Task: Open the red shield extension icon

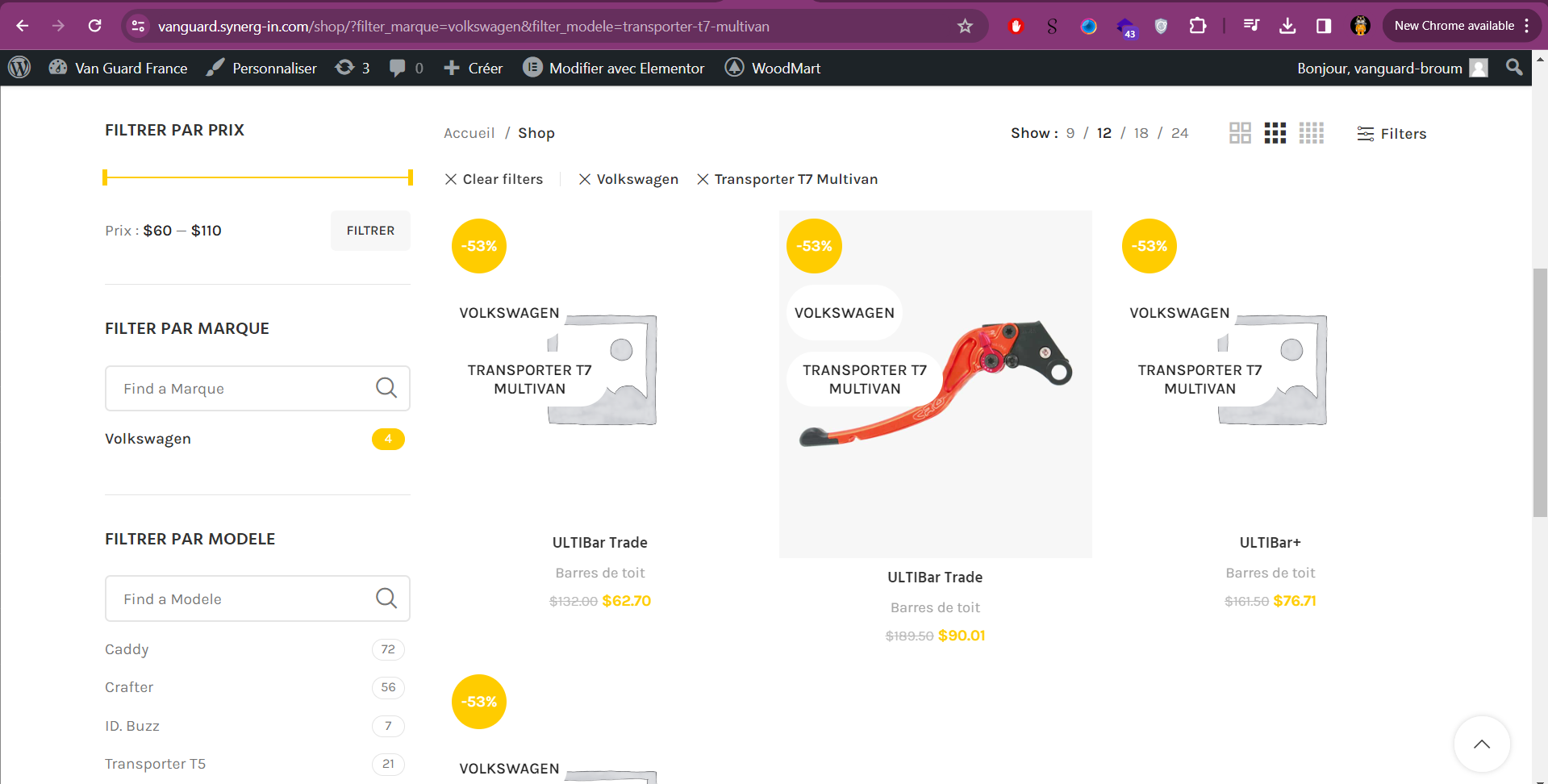Action: pos(1016,26)
